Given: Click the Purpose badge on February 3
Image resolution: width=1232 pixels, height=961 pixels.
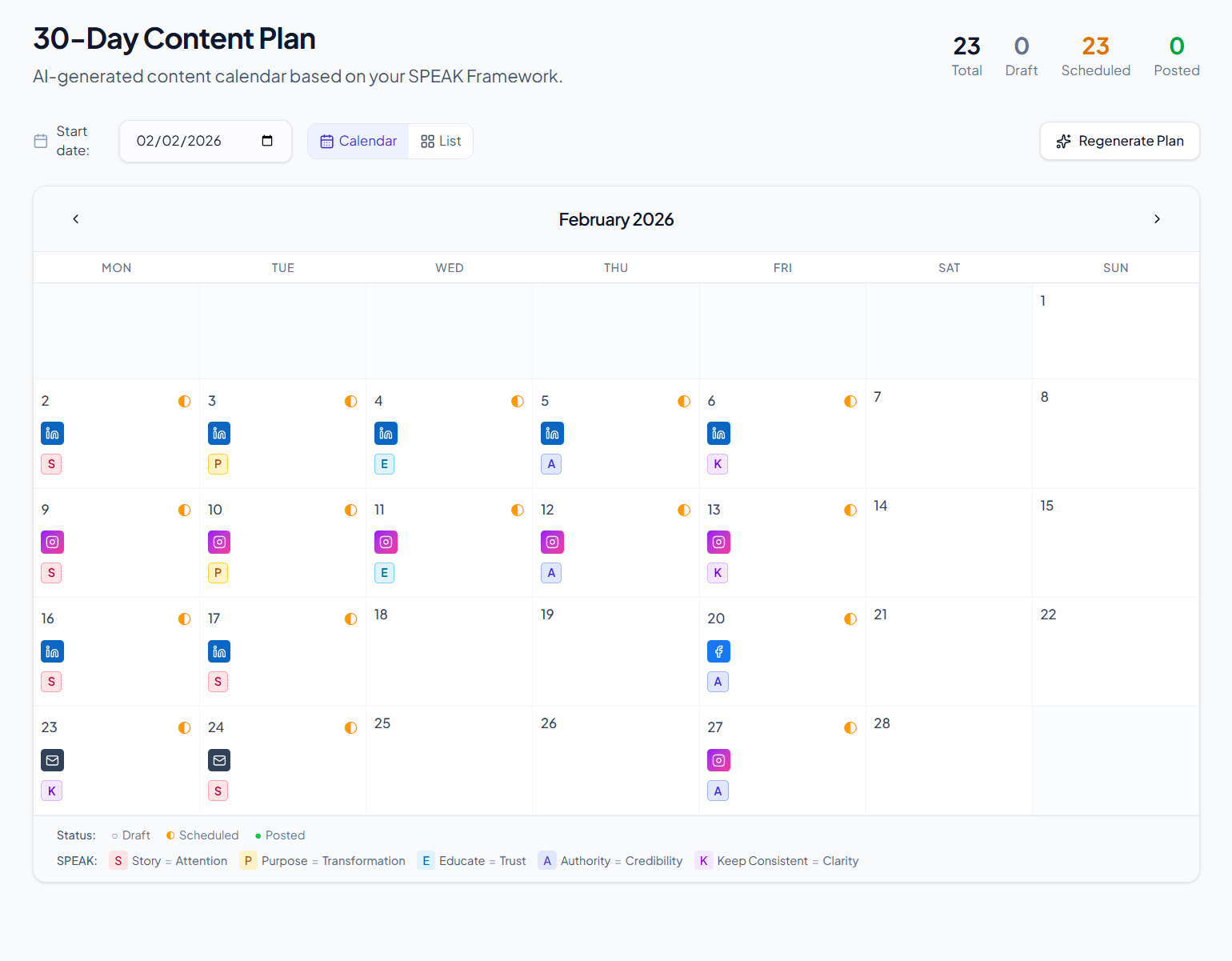Looking at the screenshot, I should click(218, 463).
